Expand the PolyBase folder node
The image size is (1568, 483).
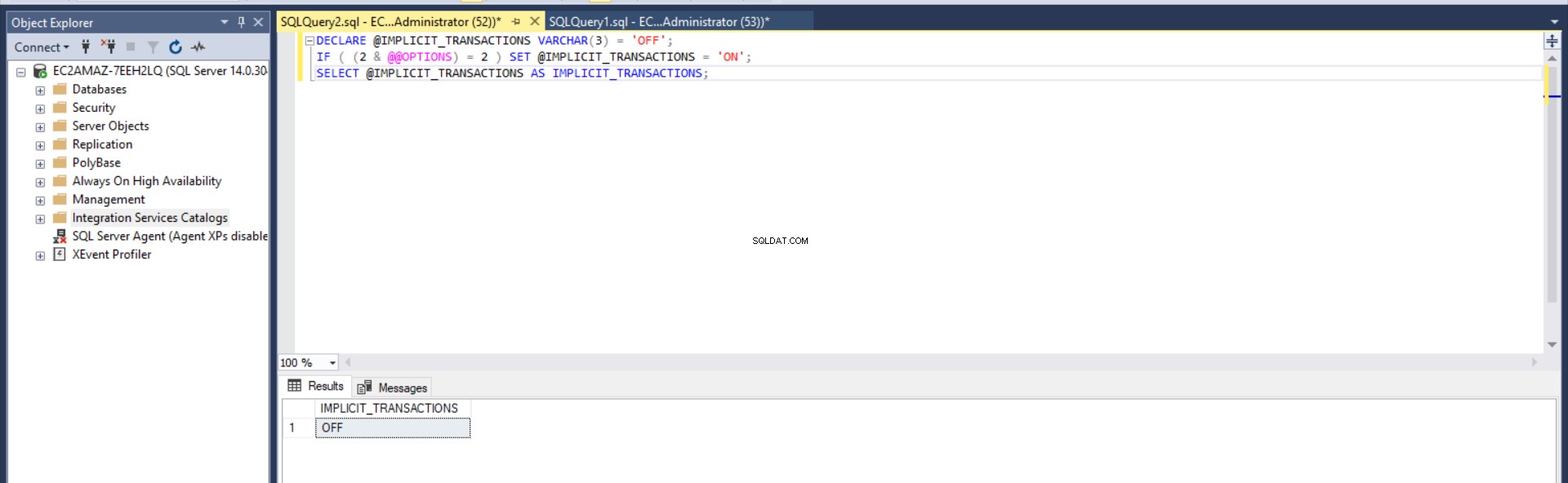point(40,164)
